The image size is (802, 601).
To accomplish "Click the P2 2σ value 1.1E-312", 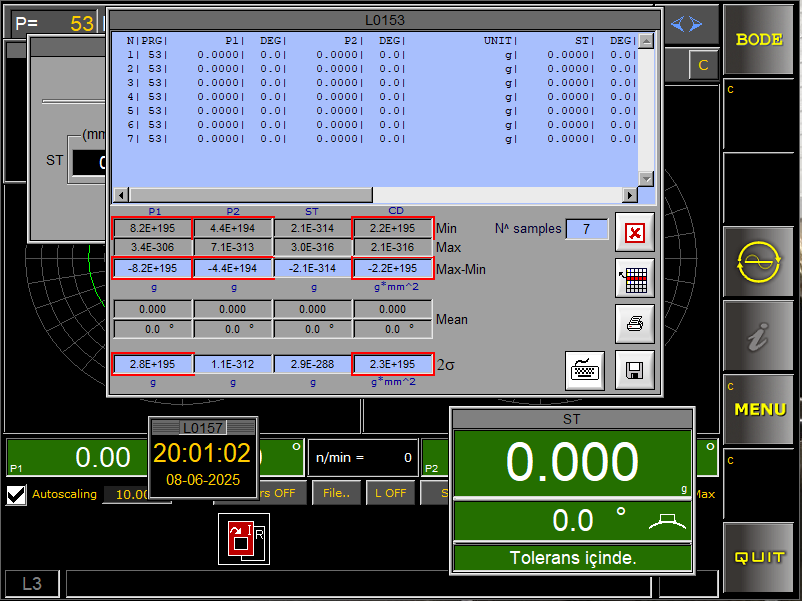I will [233, 364].
